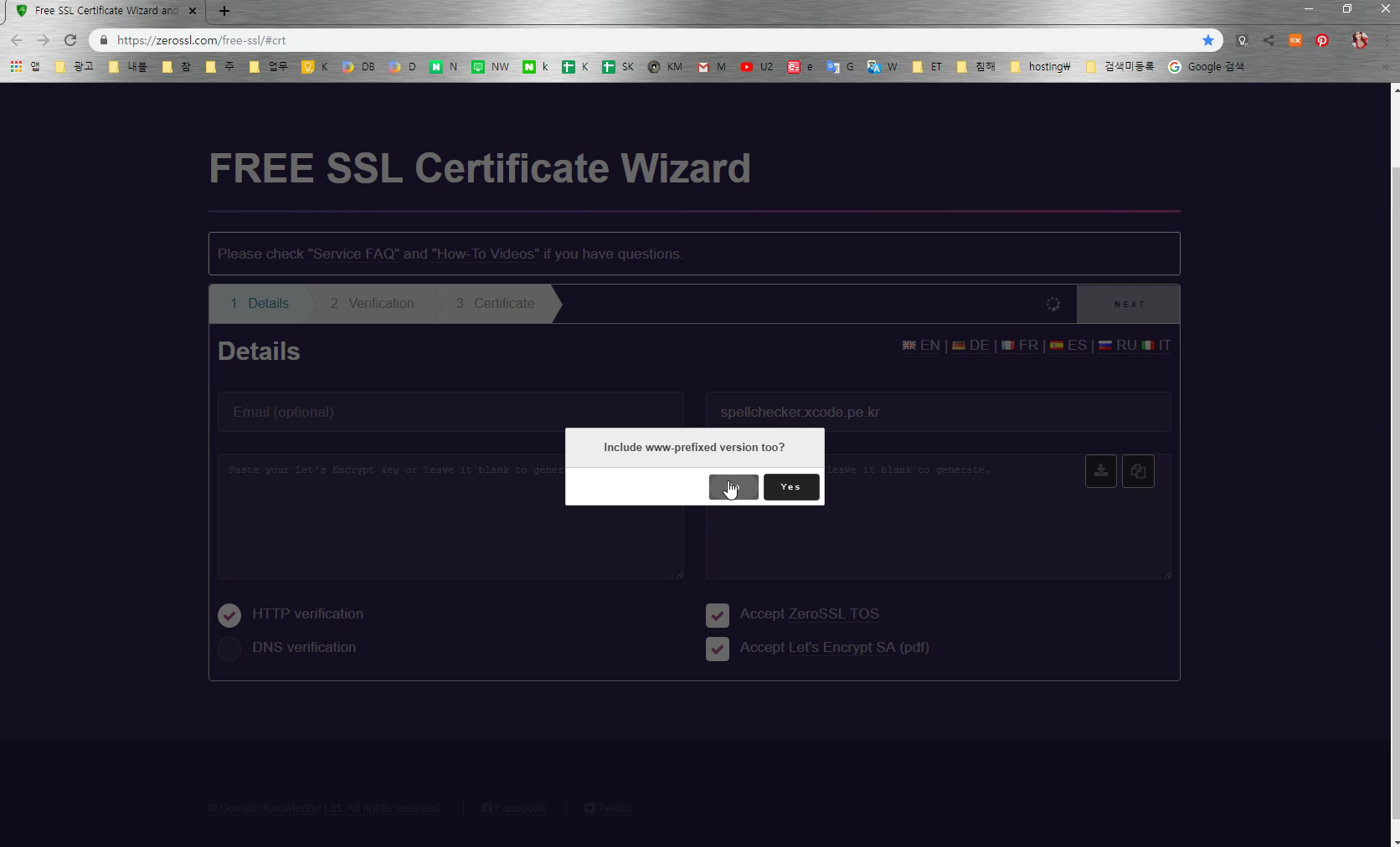Click the domain field showing spellchecker.xcode.pe.kr
Screen dimensions: 1400x847
click(x=938, y=412)
